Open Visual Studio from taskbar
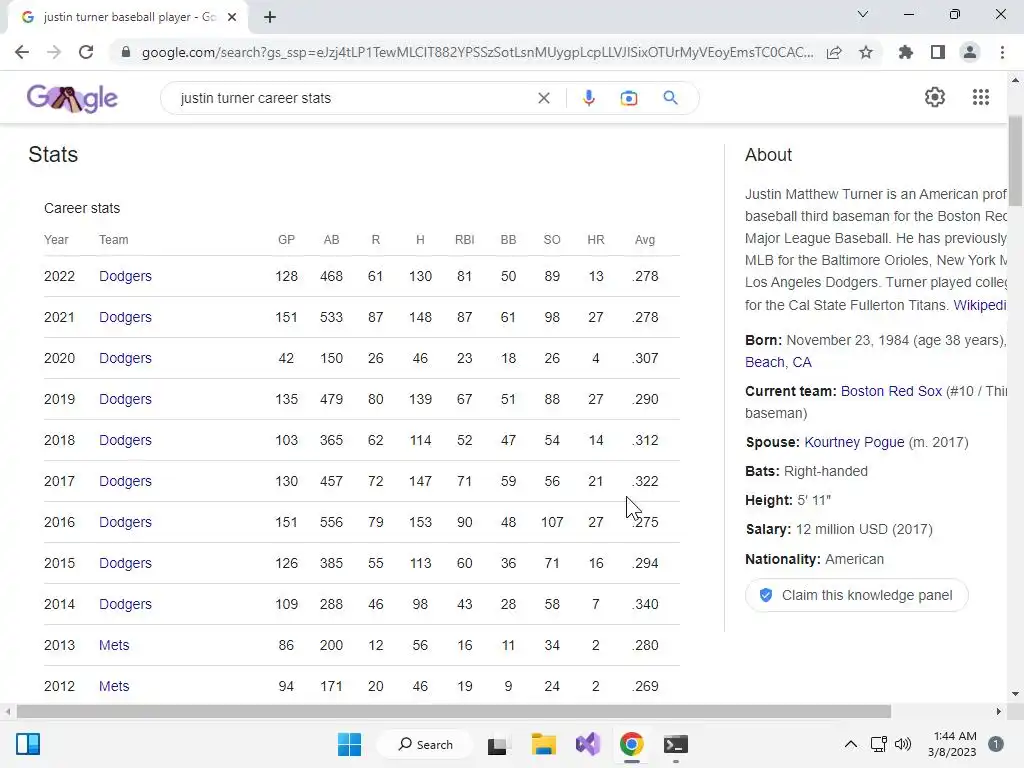1024x768 pixels. (x=588, y=744)
